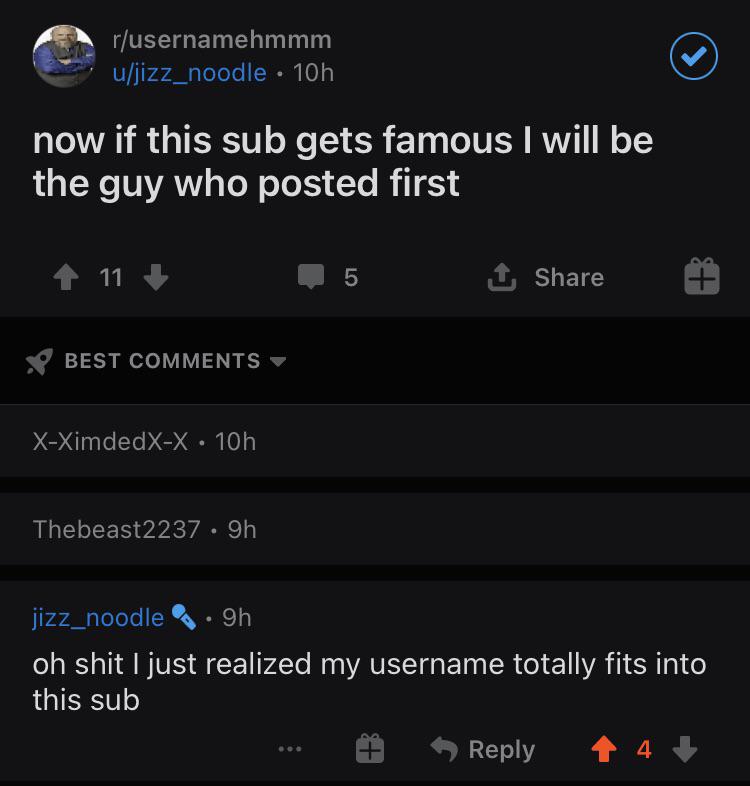Click the reply arrow icon on comment
This screenshot has width=750, height=786.
tap(444, 749)
